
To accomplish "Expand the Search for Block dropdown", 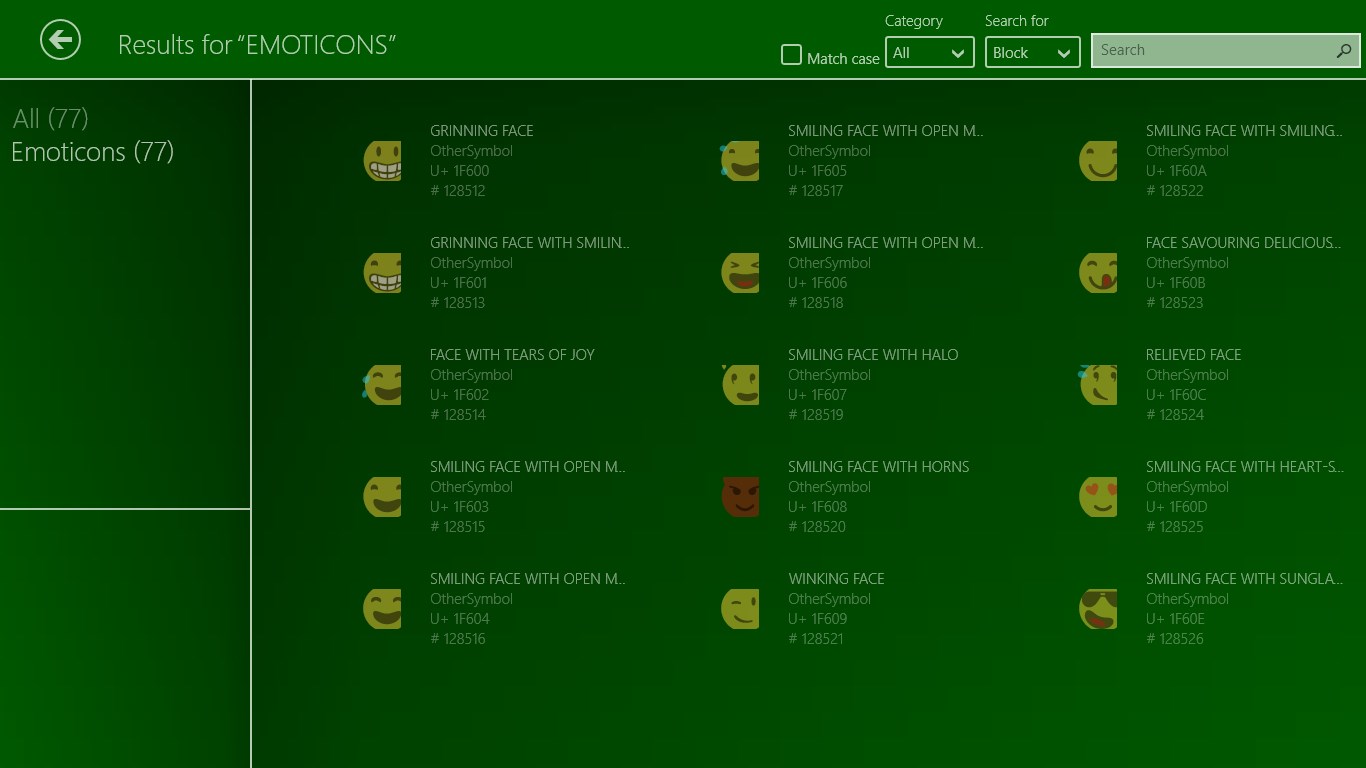I will [1032, 53].
